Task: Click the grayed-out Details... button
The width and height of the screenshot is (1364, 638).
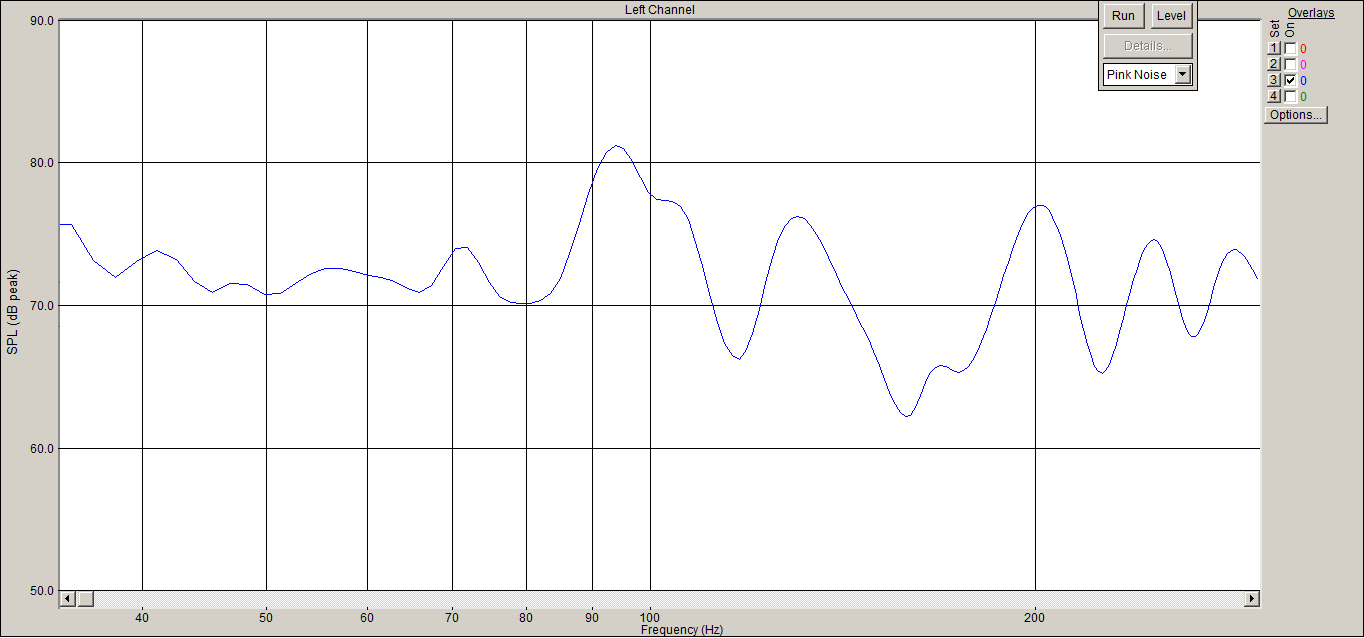Action: 1148,45
